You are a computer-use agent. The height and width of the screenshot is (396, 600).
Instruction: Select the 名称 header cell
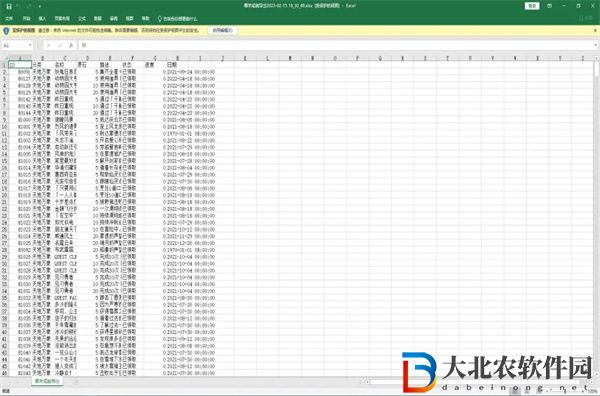[65, 65]
